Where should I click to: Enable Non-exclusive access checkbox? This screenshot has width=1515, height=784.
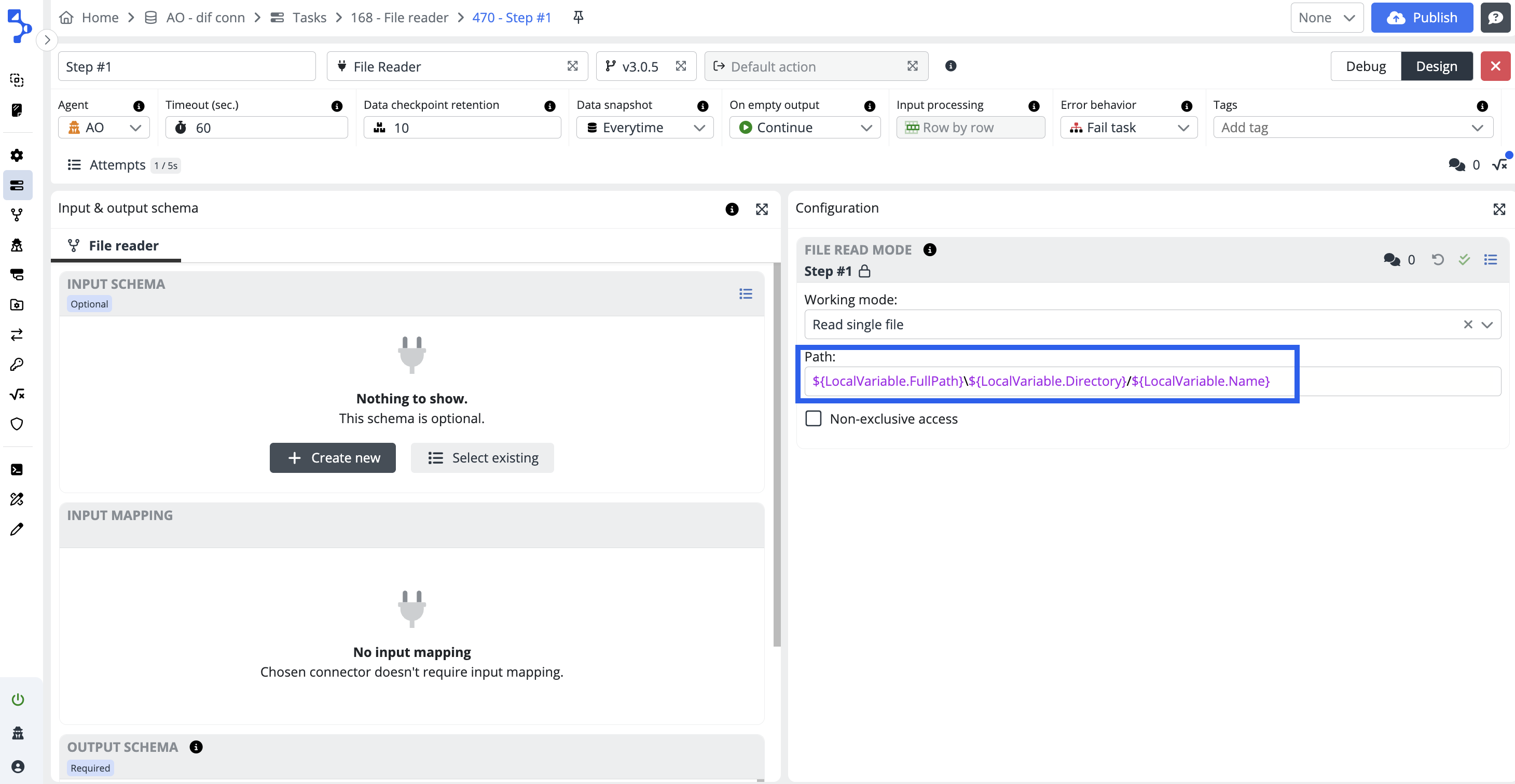(814, 418)
